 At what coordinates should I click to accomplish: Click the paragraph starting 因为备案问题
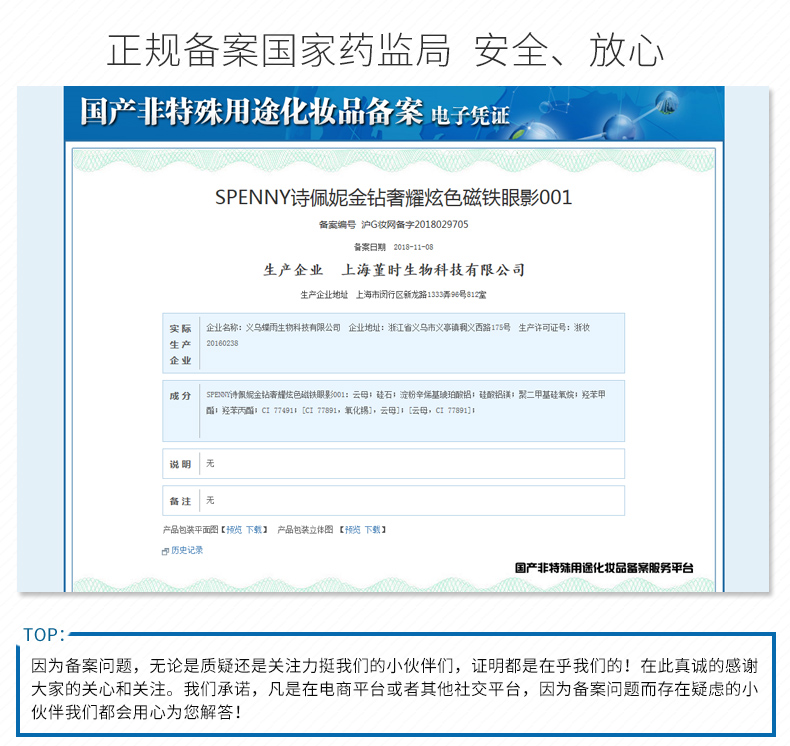(x=394, y=689)
